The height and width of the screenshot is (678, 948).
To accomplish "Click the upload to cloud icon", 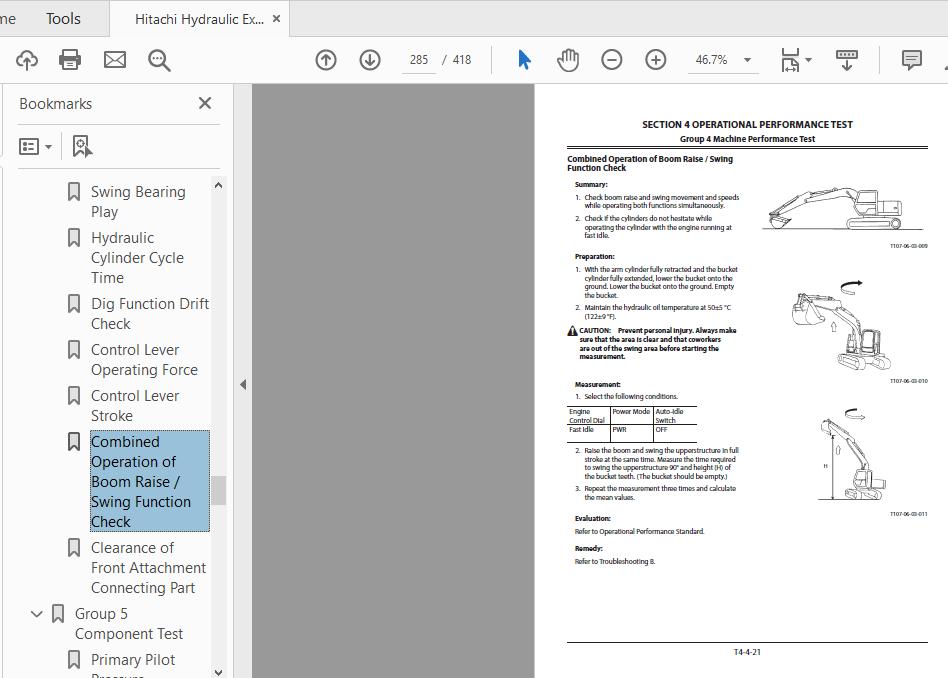I will pyautogui.click(x=27, y=60).
